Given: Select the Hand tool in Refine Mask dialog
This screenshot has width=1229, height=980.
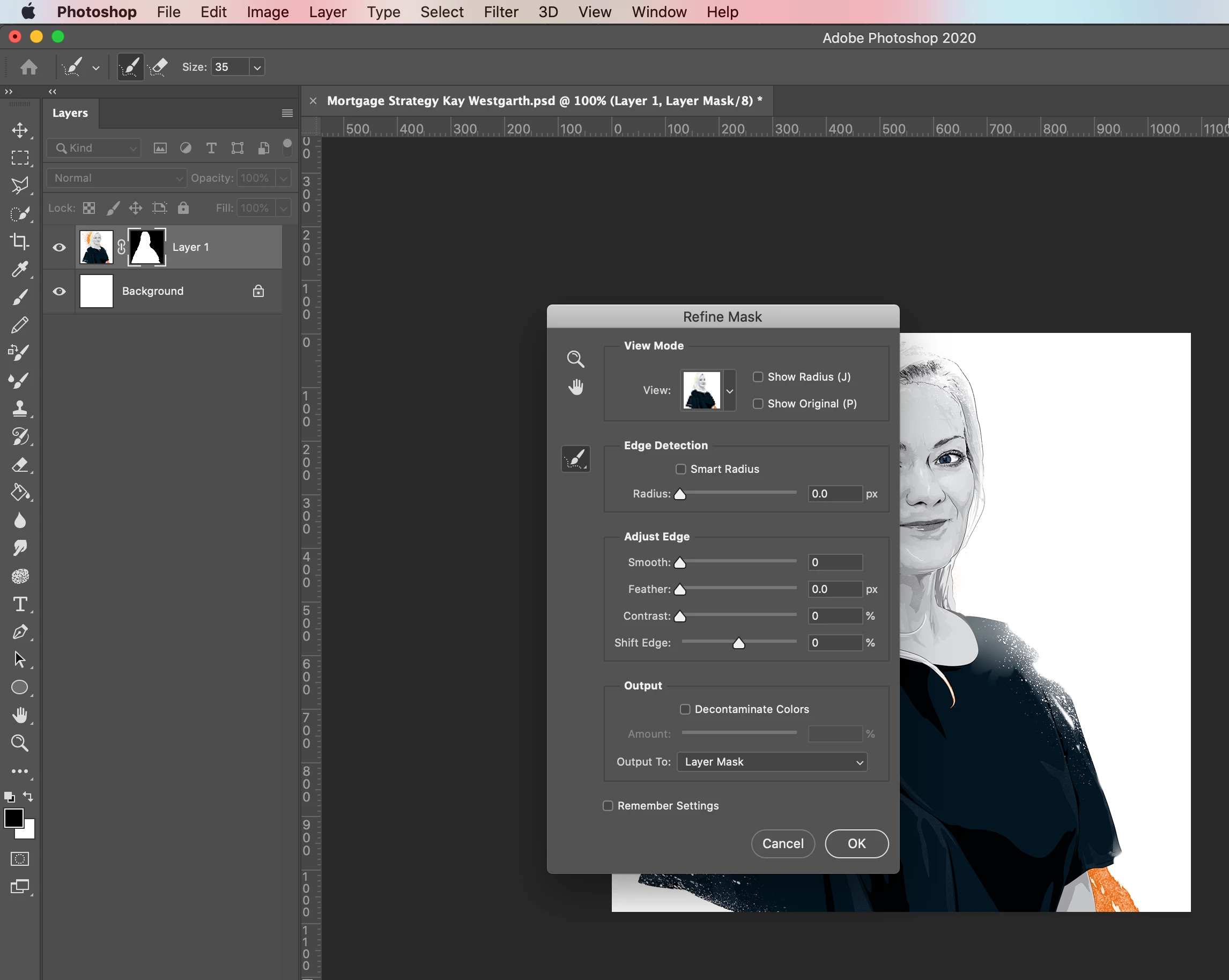Looking at the screenshot, I should tap(576, 387).
